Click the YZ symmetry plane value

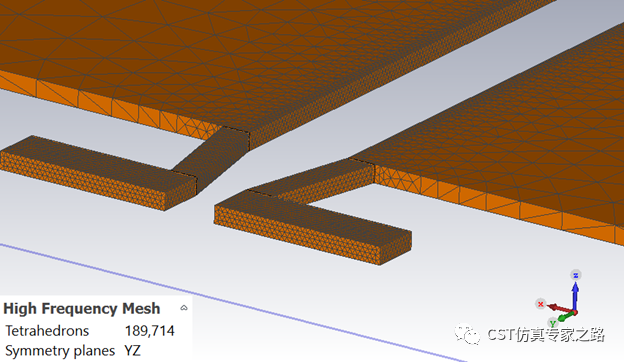pos(132,351)
